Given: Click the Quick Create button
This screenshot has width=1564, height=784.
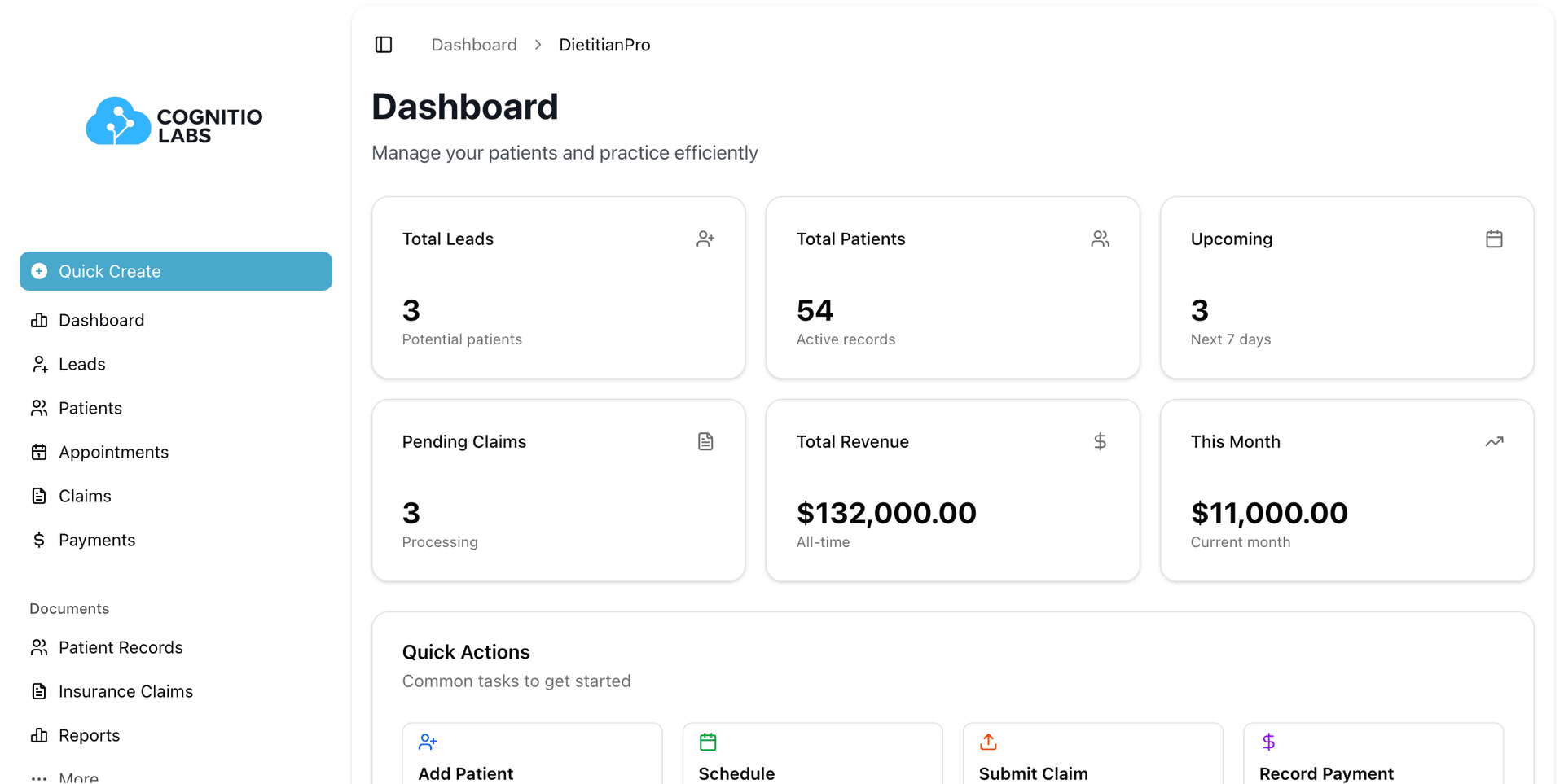Looking at the screenshot, I should pos(175,271).
